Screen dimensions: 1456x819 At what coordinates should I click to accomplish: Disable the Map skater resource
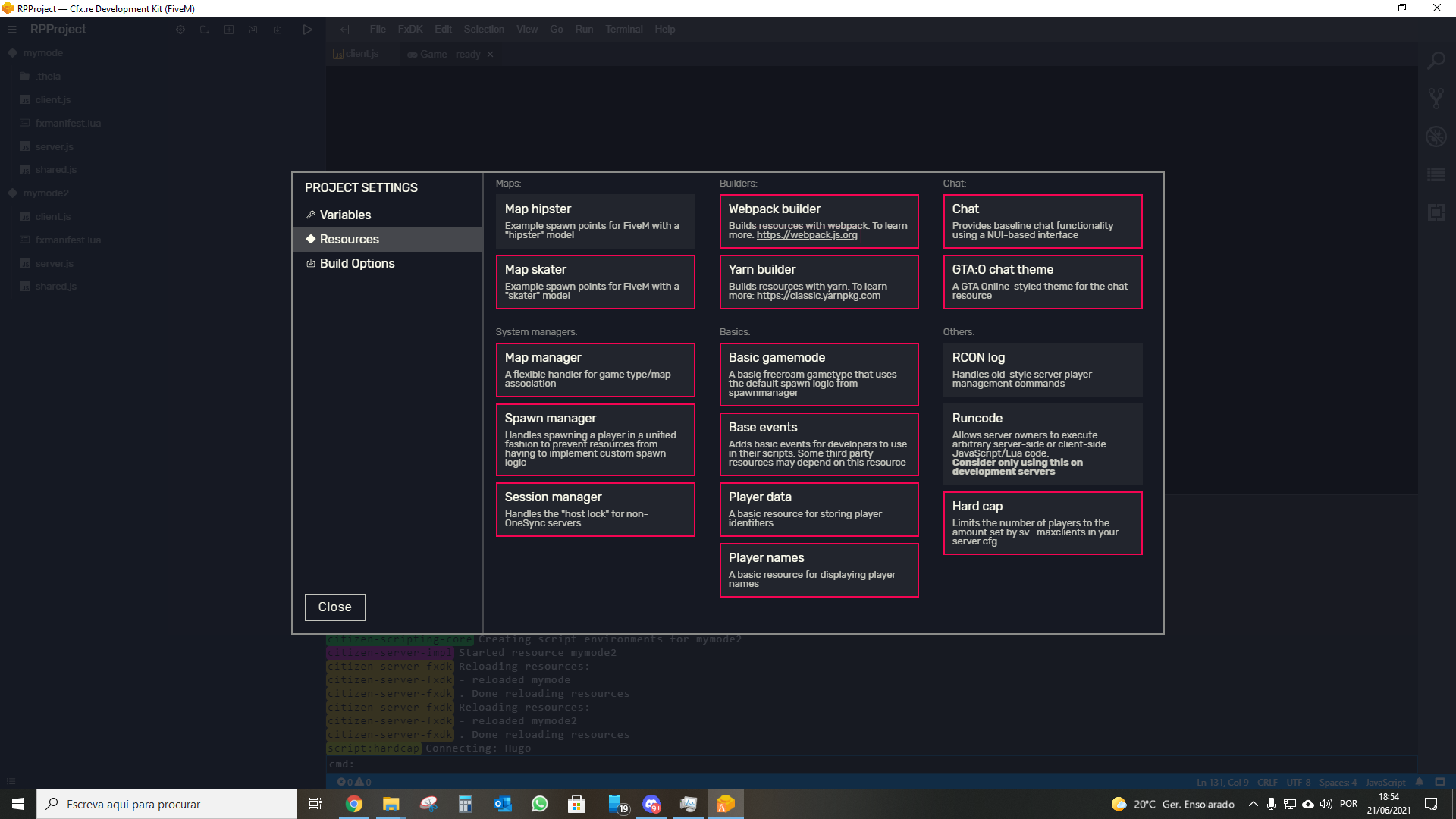point(595,282)
